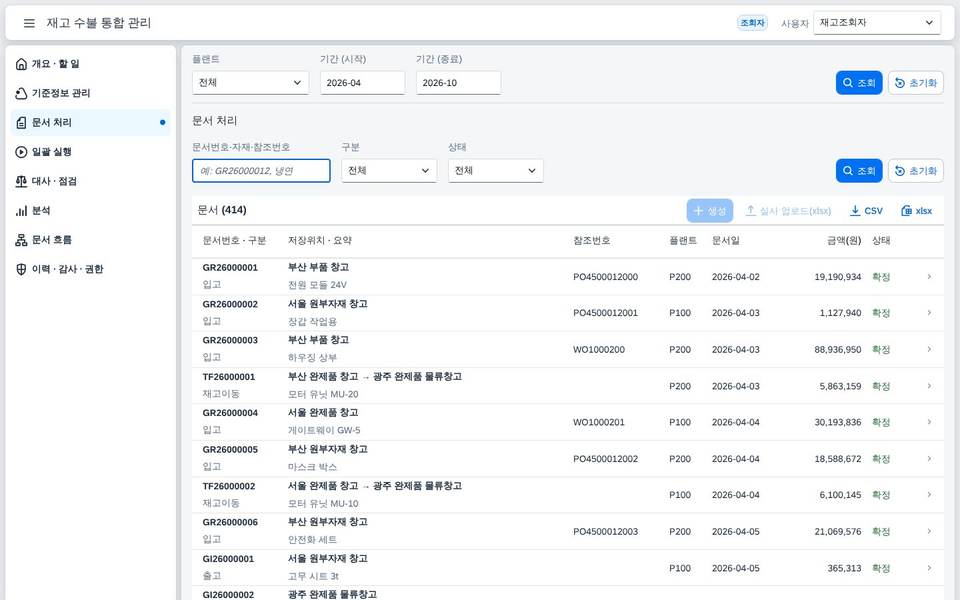Open row TF26000001 detail chevron
The image size is (960, 600).
pos(929,386)
